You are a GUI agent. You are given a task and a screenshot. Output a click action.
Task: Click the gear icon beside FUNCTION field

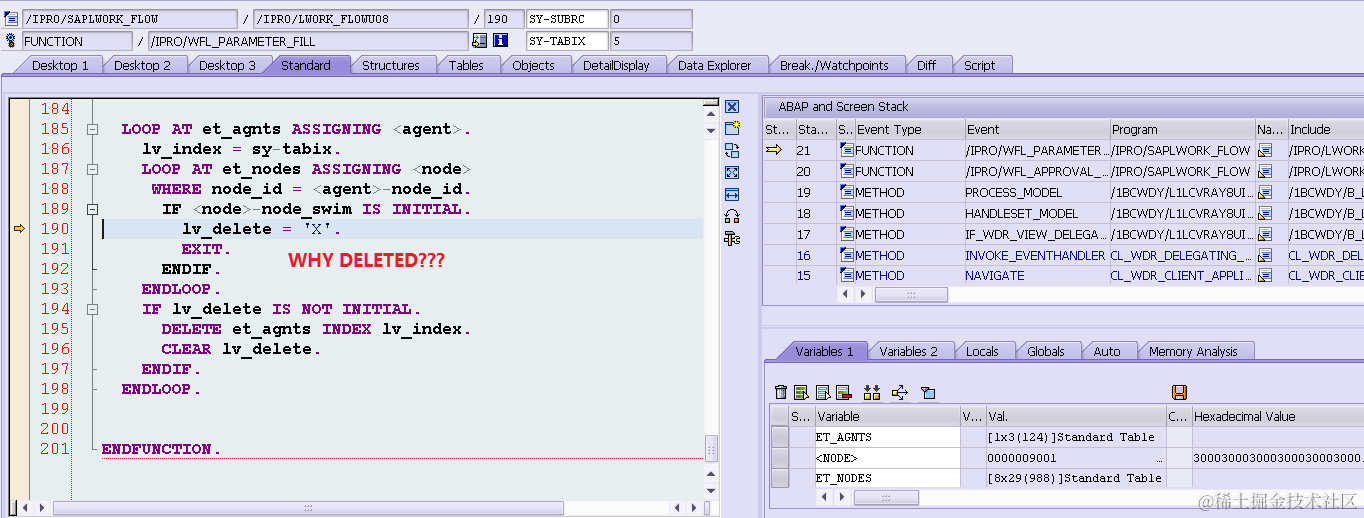11,41
